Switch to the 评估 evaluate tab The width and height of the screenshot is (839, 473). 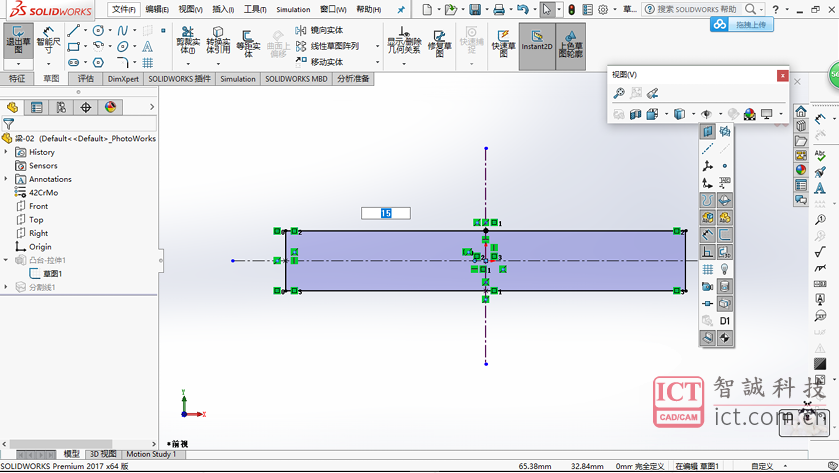[x=86, y=79]
